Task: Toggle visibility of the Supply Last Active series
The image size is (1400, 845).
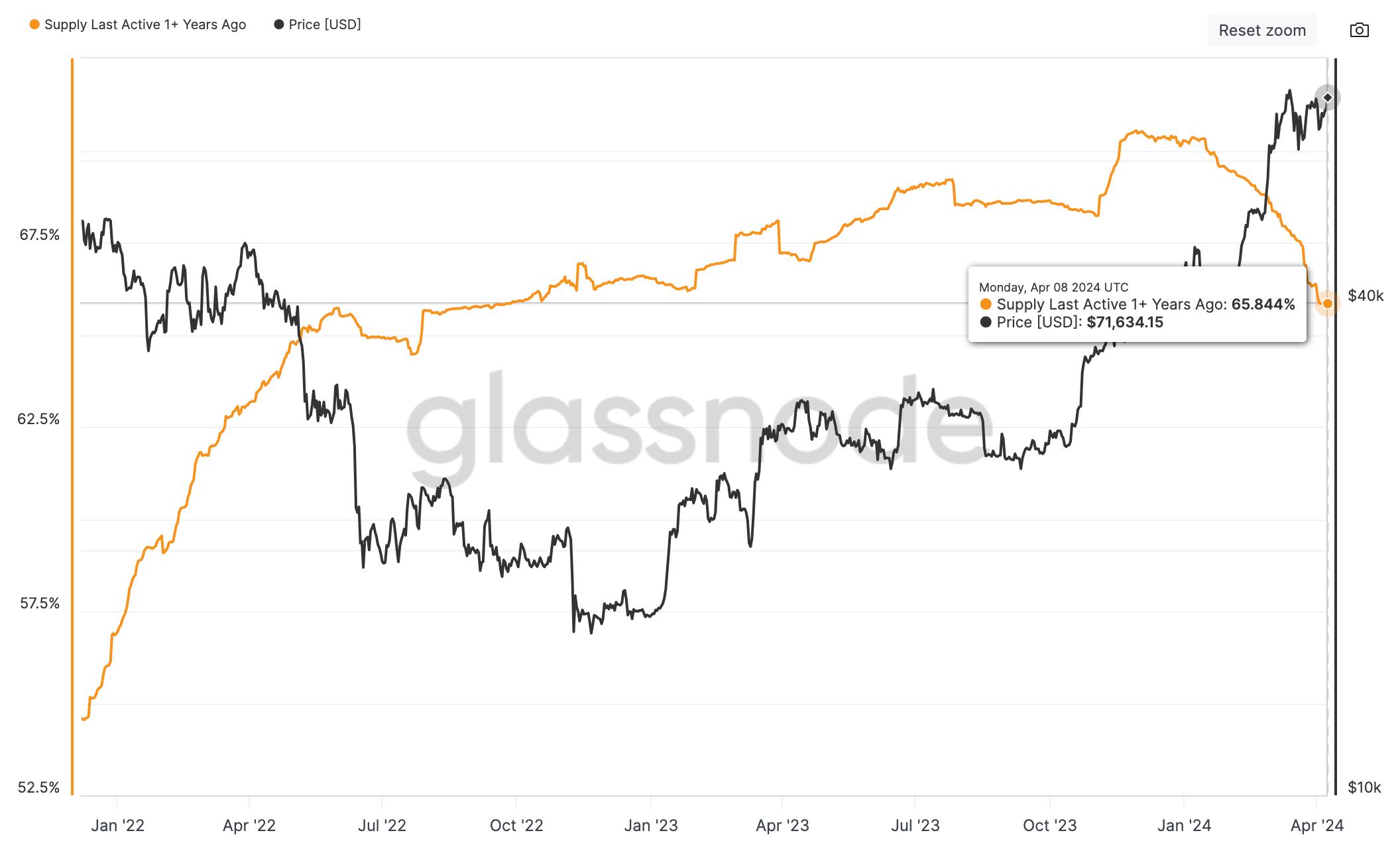Action: pyautogui.click(x=145, y=24)
